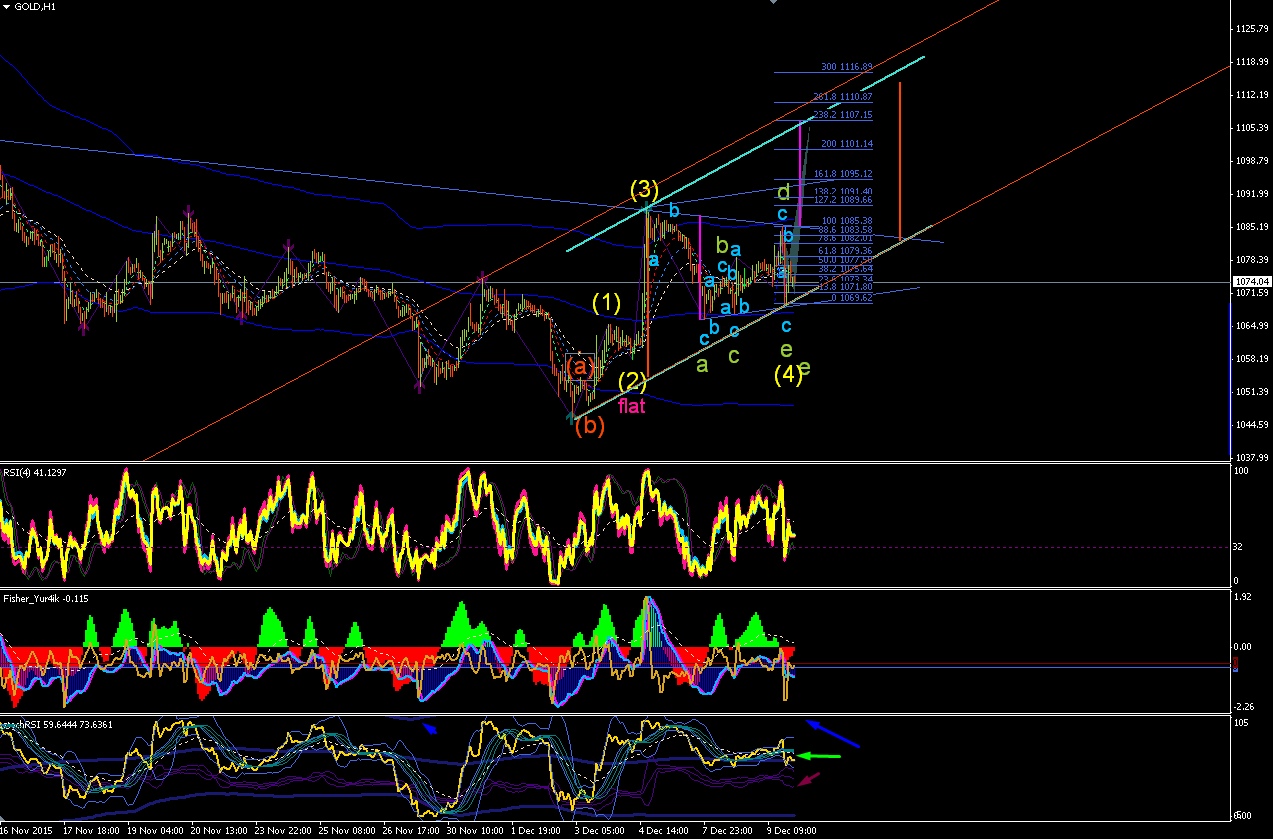Open the dropdown arrow beside GOLD,H1
1273x839 pixels.
(x=6, y=6)
